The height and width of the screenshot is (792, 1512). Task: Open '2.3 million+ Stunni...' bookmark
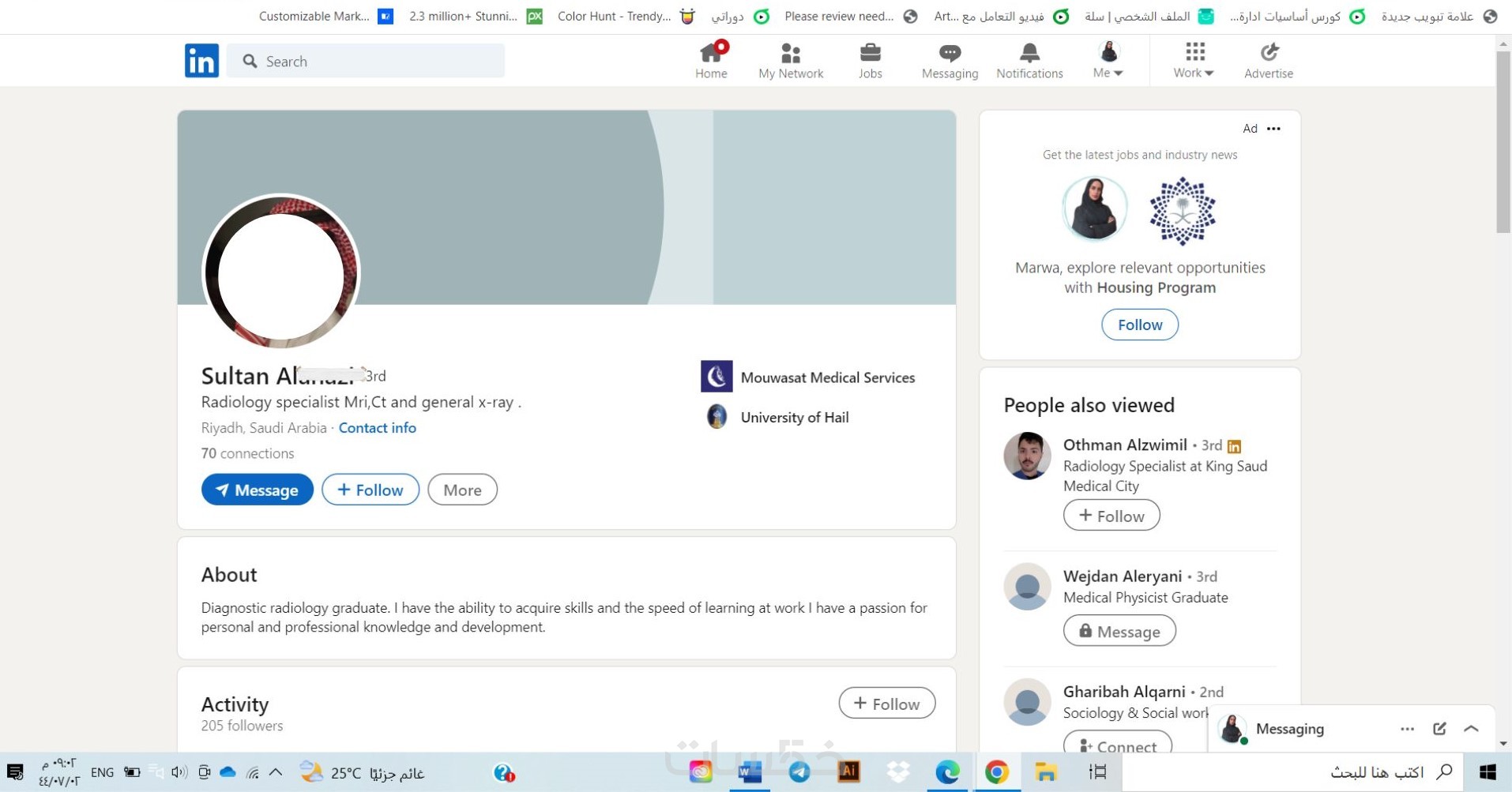(x=476, y=17)
